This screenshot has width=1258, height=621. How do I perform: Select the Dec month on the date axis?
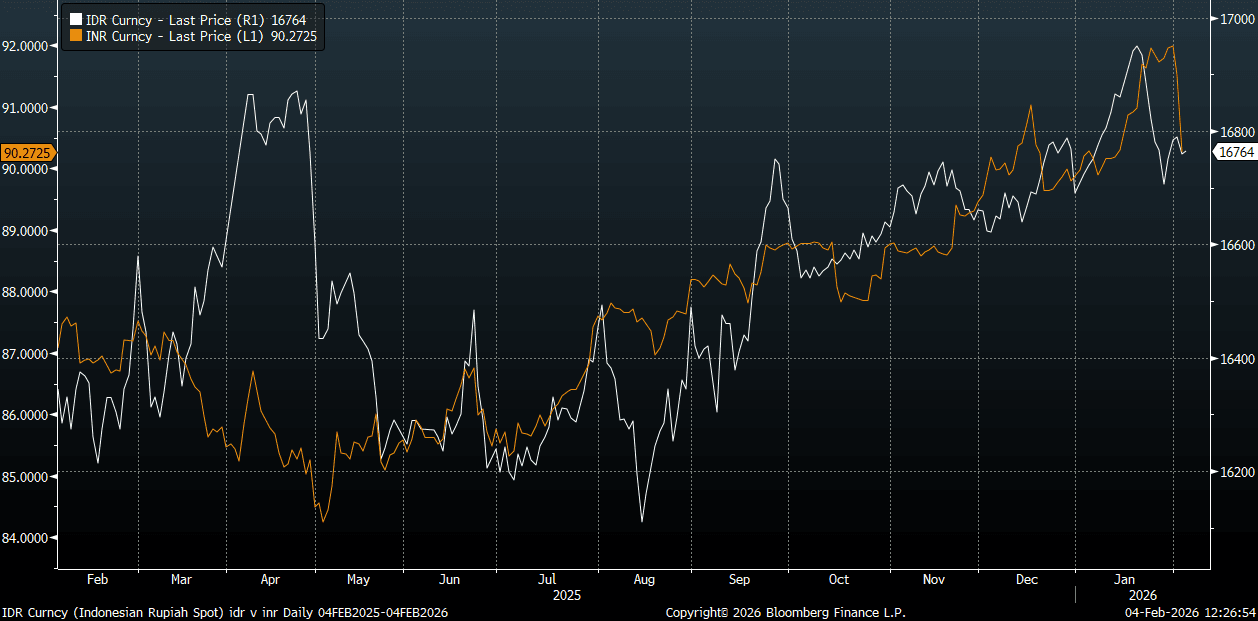tap(1025, 579)
